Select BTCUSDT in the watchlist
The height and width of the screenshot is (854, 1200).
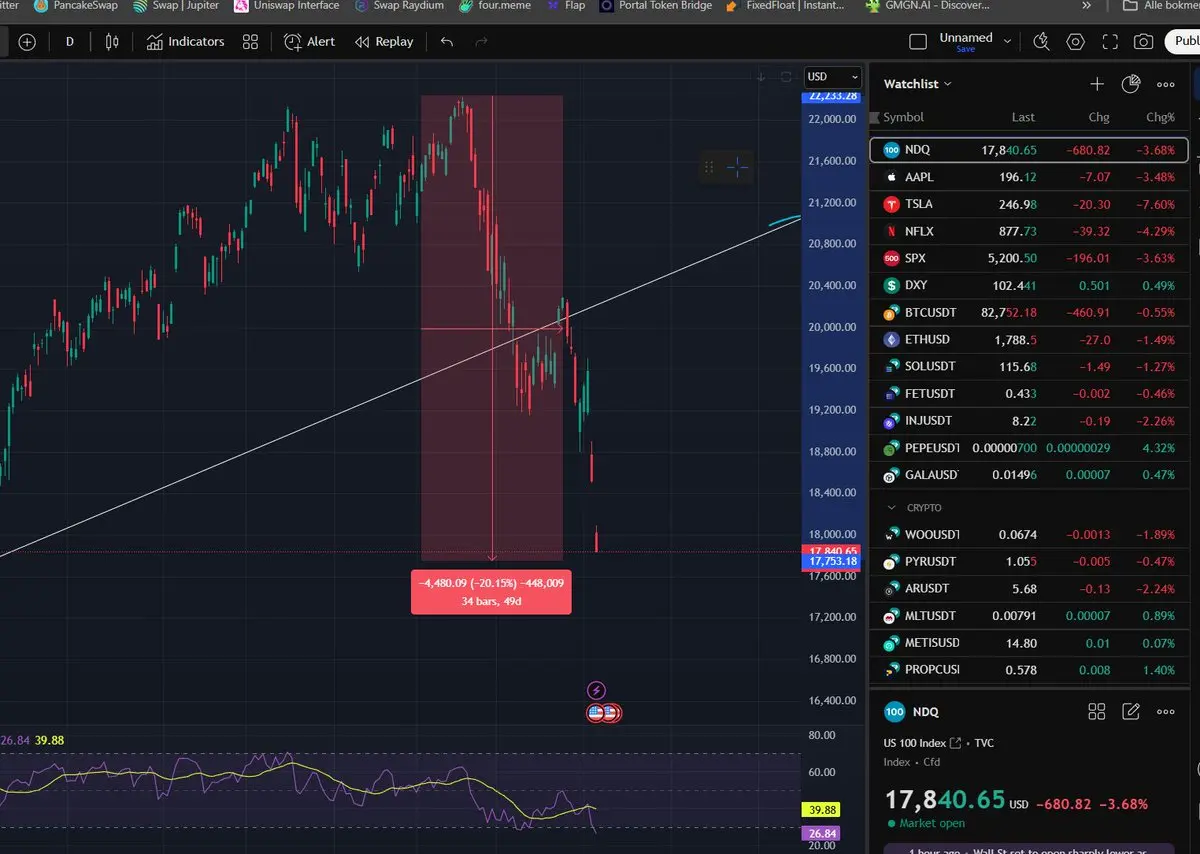(1029, 313)
